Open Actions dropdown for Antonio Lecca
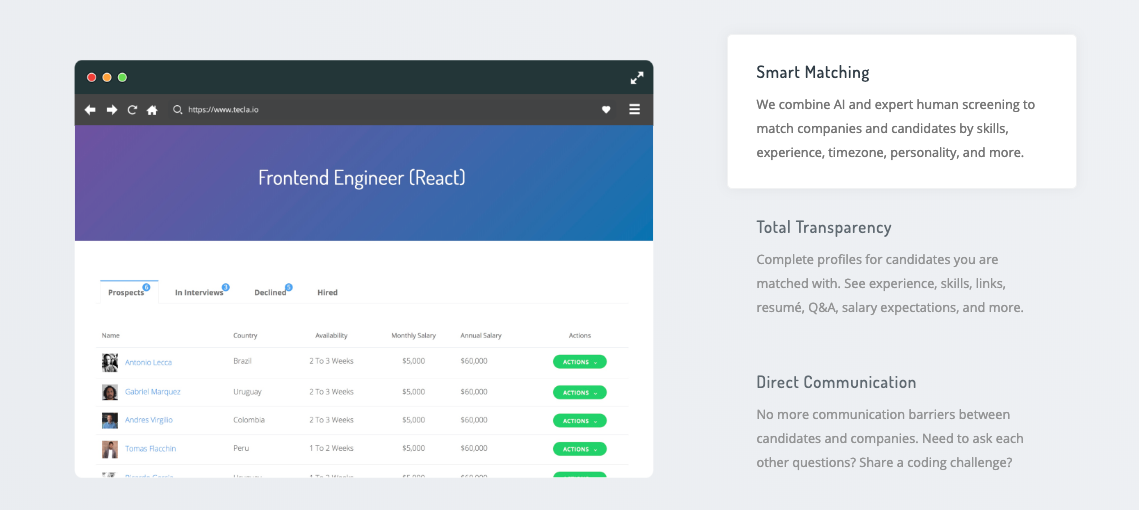This screenshot has height=510, width=1139. click(579, 362)
